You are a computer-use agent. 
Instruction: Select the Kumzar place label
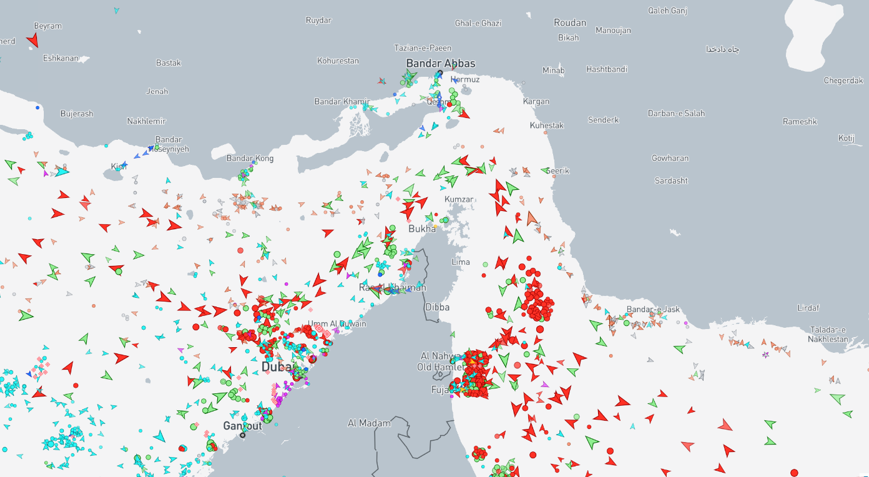458,200
